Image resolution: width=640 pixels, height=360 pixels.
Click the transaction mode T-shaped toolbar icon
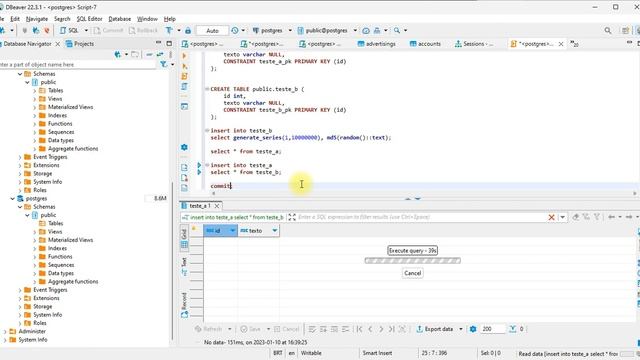tap(169, 30)
